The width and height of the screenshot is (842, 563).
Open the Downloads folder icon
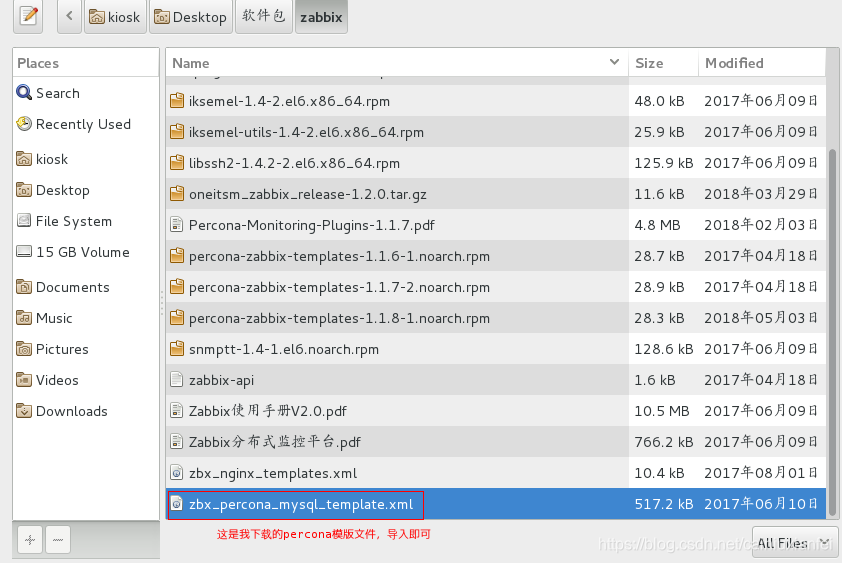pos(24,411)
